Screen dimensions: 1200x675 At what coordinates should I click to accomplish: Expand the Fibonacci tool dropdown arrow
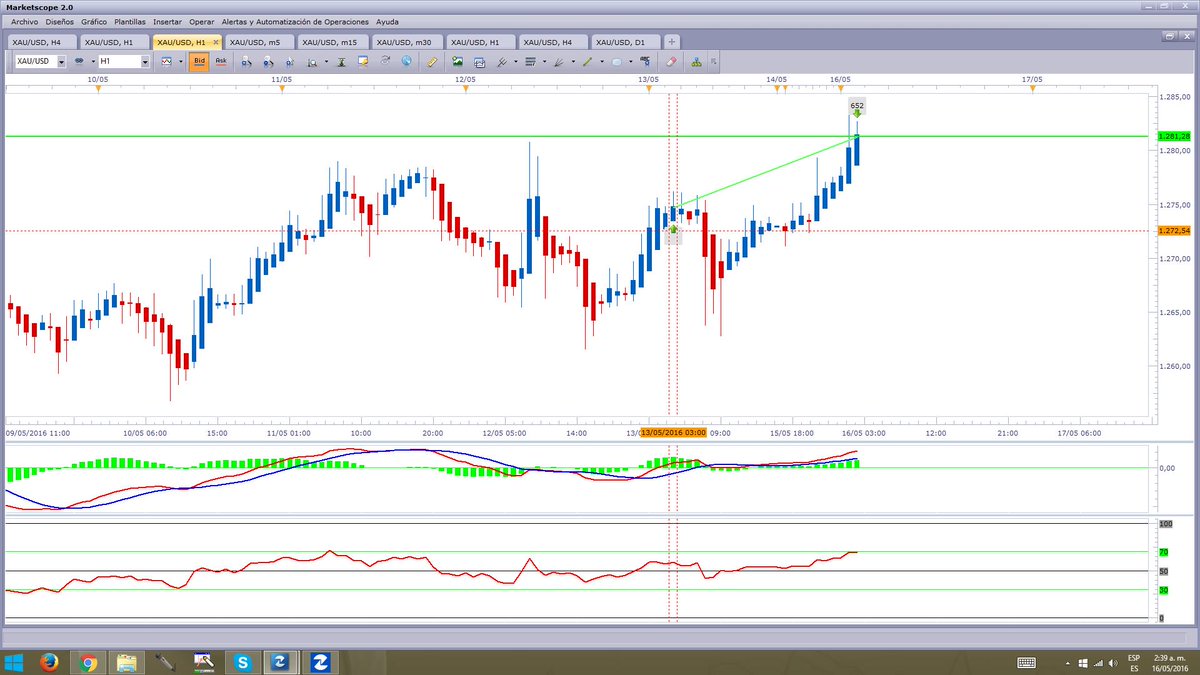tap(544, 61)
